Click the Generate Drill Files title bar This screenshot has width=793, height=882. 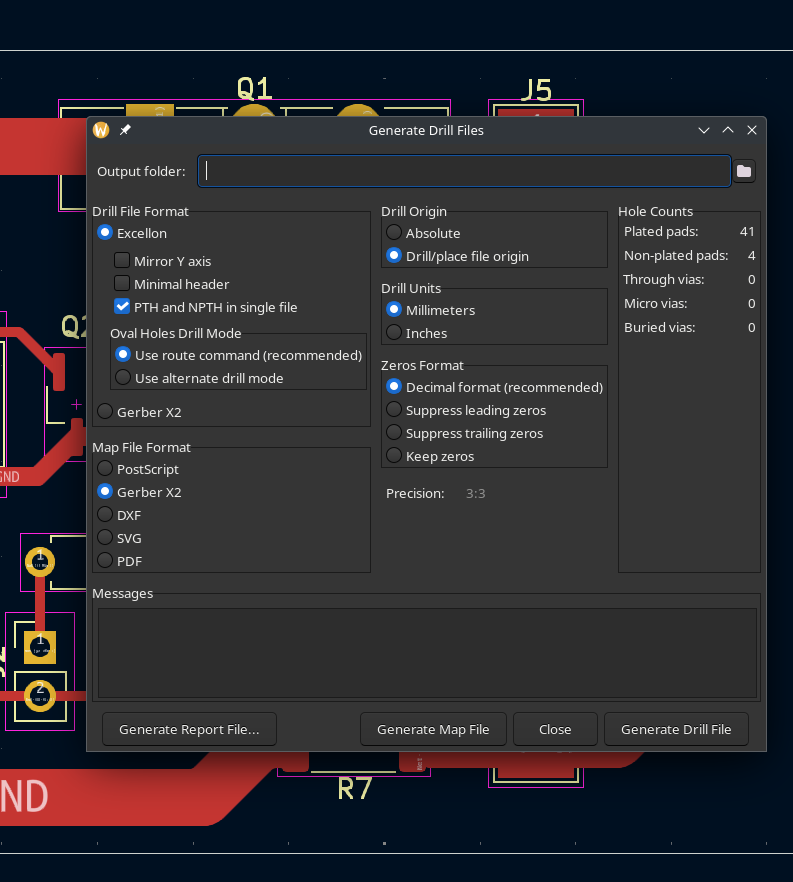pyautogui.click(x=426, y=130)
